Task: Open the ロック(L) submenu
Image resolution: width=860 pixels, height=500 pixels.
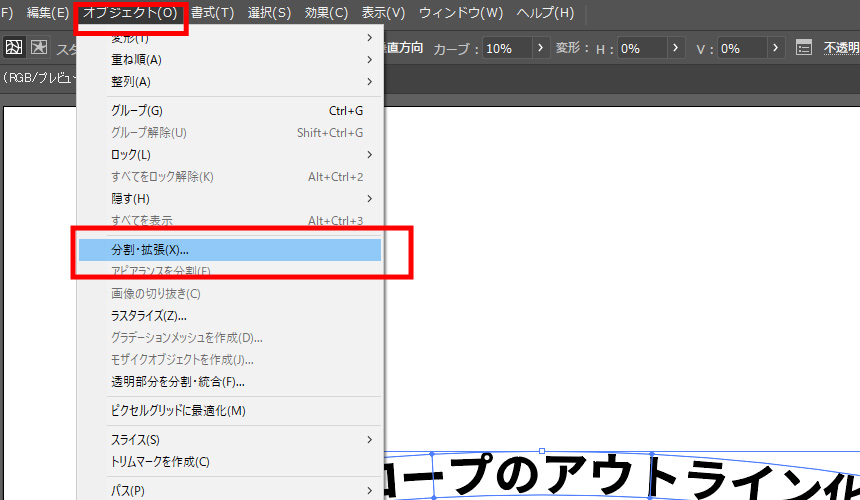Action: point(131,154)
